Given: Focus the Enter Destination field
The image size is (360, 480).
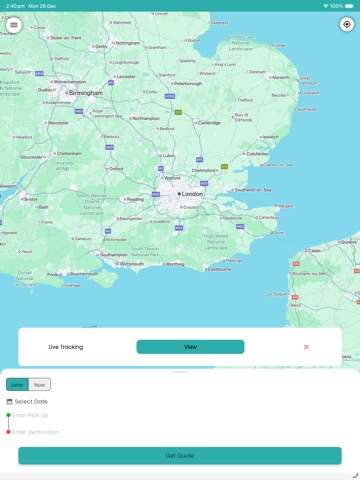Looking at the screenshot, I should point(36,432).
